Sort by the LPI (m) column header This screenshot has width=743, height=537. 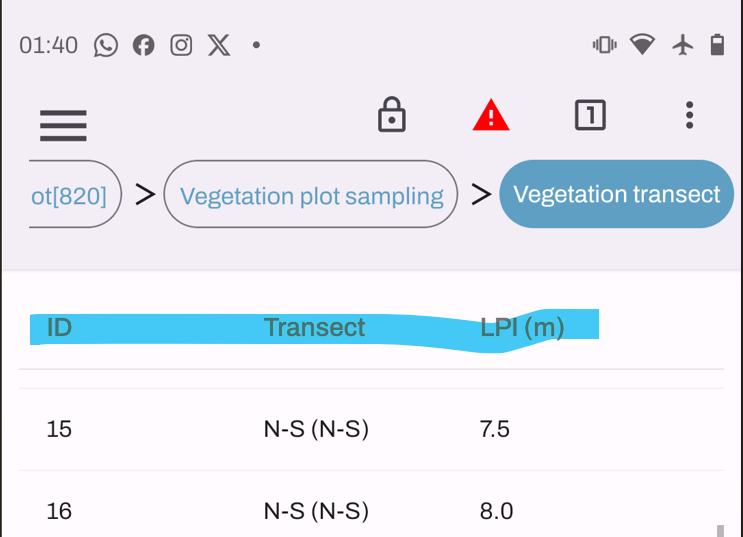522,327
